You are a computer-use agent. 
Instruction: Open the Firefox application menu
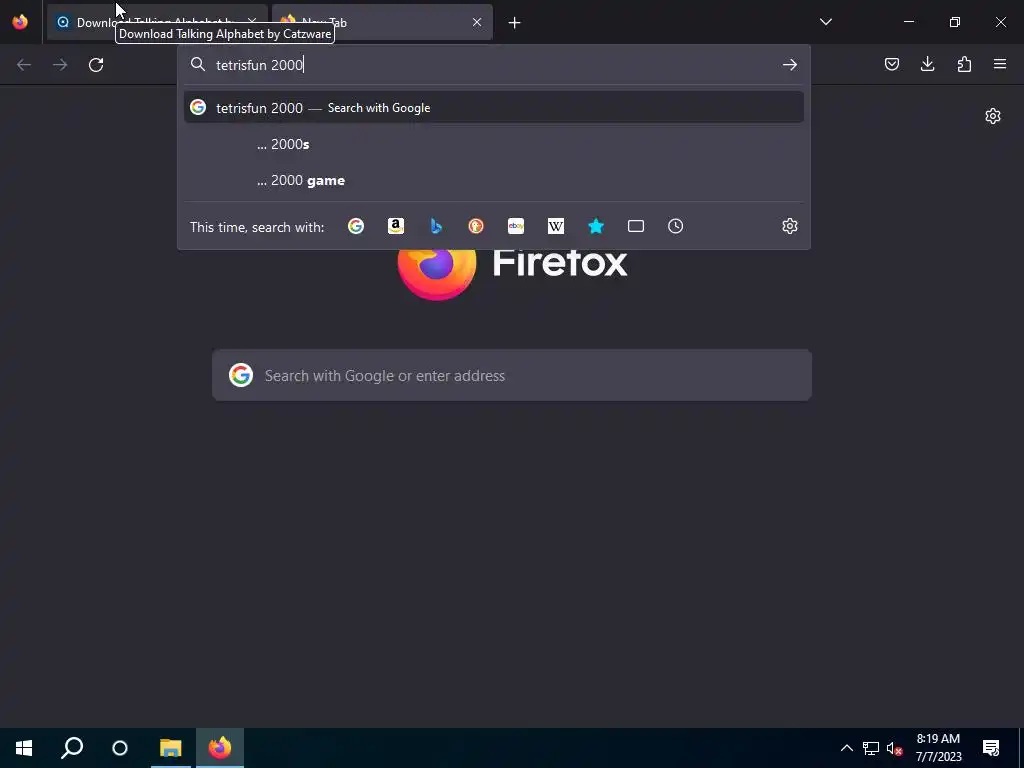pyautogui.click(x=1000, y=64)
